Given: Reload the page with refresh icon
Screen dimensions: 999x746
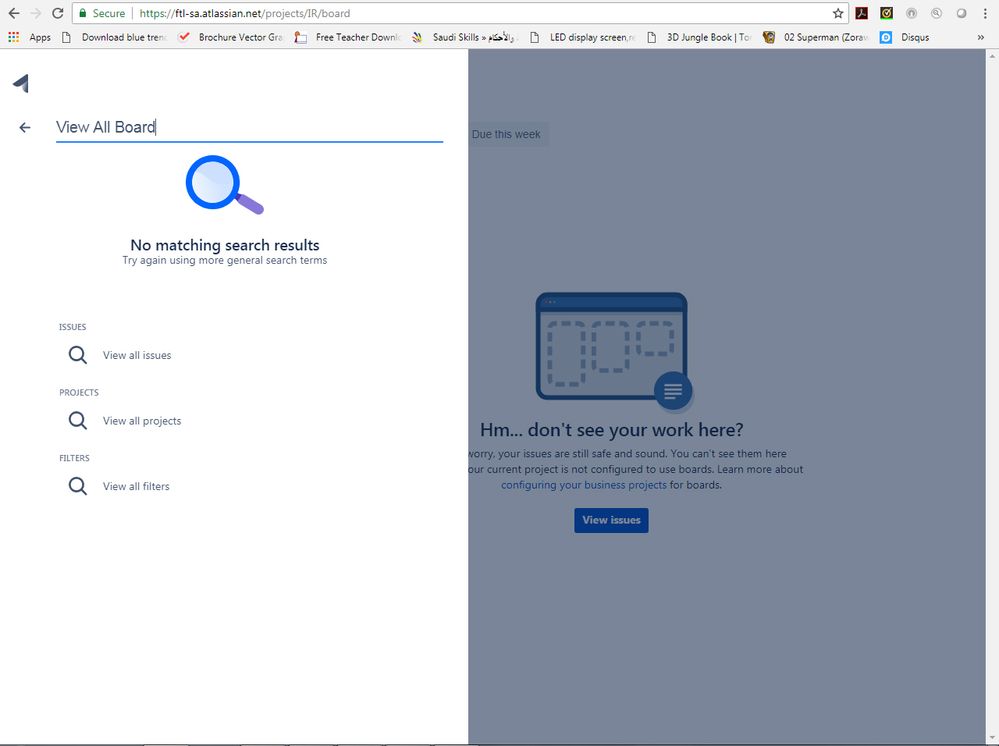Looking at the screenshot, I should [x=58, y=13].
